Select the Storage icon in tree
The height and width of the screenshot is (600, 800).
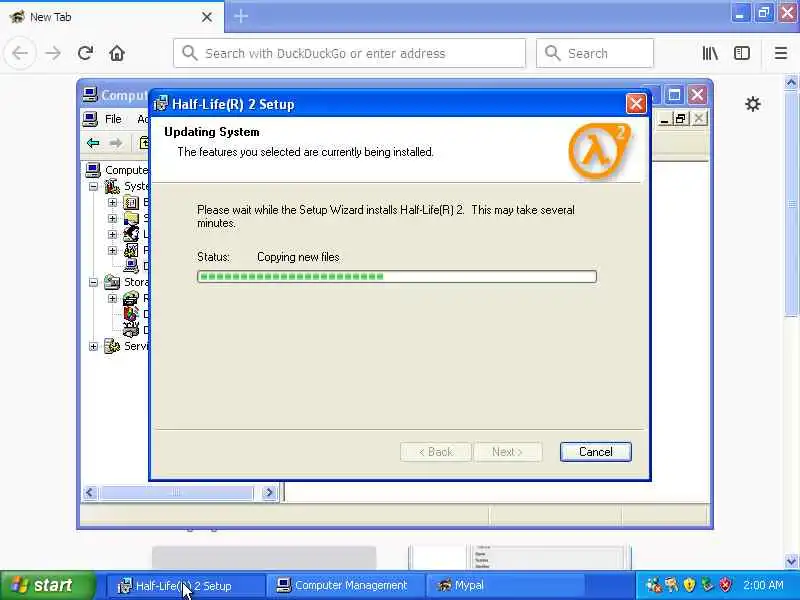[112, 282]
